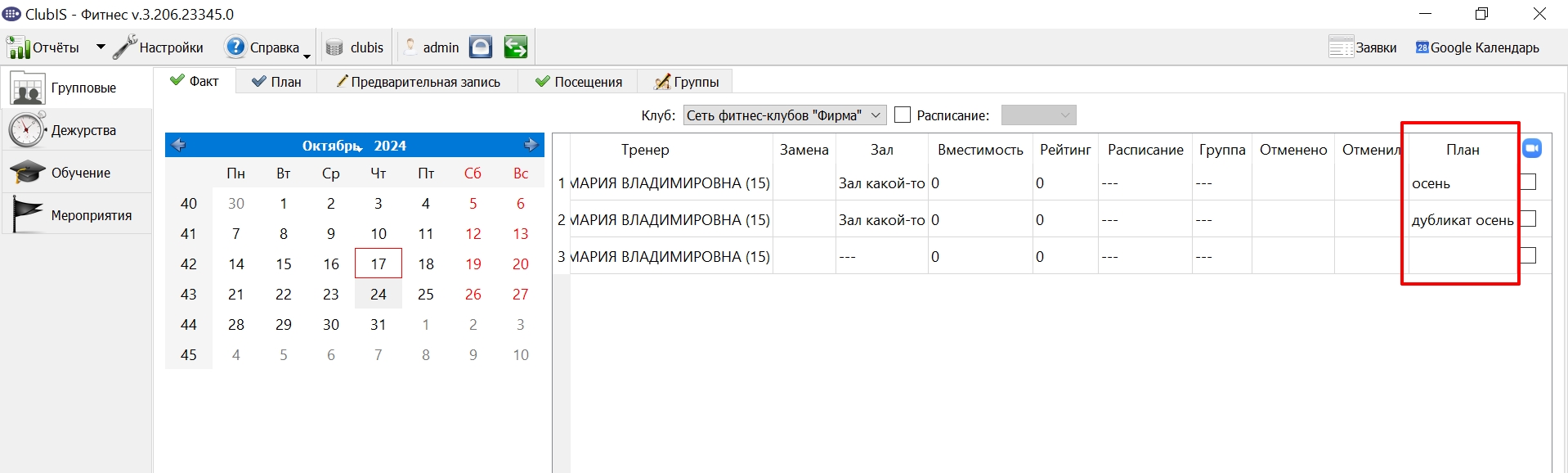Tick the checkbox in the дубликат осень row

click(1528, 218)
